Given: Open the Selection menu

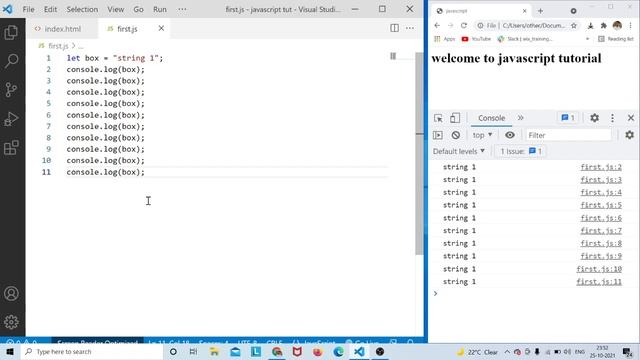Looking at the screenshot, I should pyautogui.click(x=82, y=9).
